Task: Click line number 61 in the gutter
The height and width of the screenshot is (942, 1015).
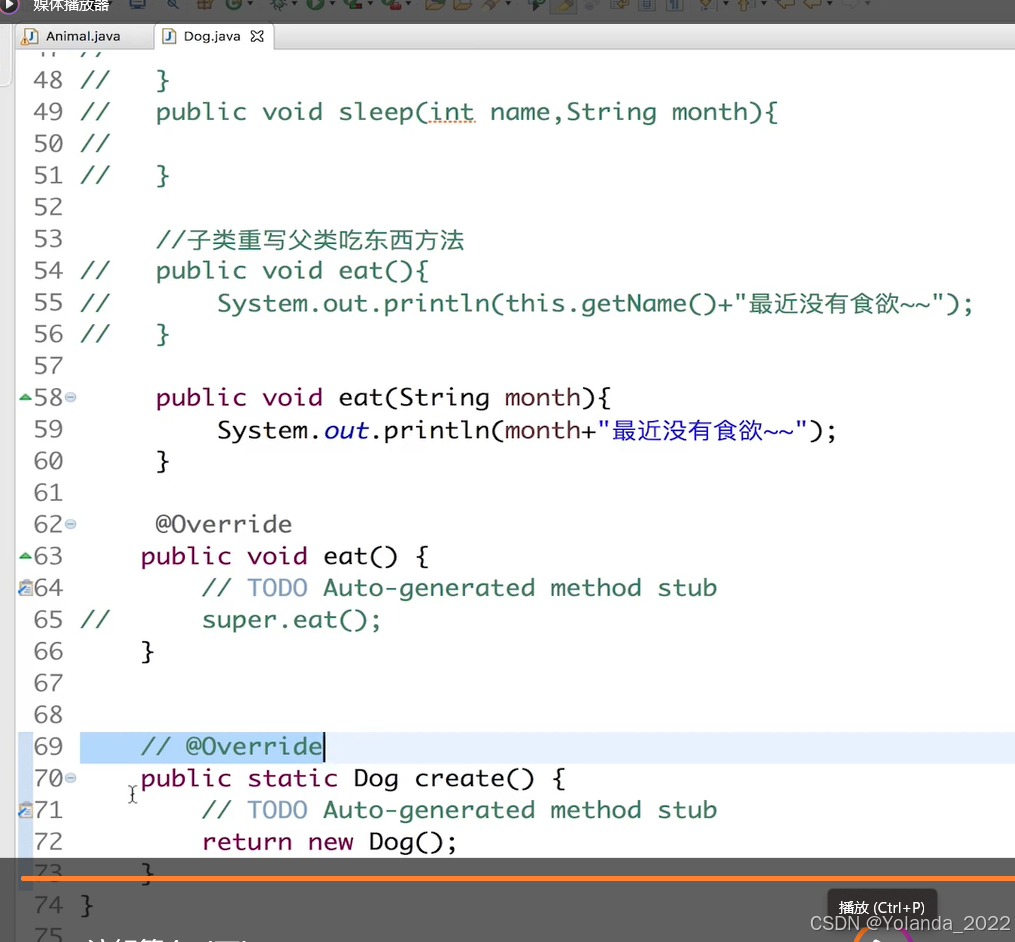Action: [x=49, y=493]
